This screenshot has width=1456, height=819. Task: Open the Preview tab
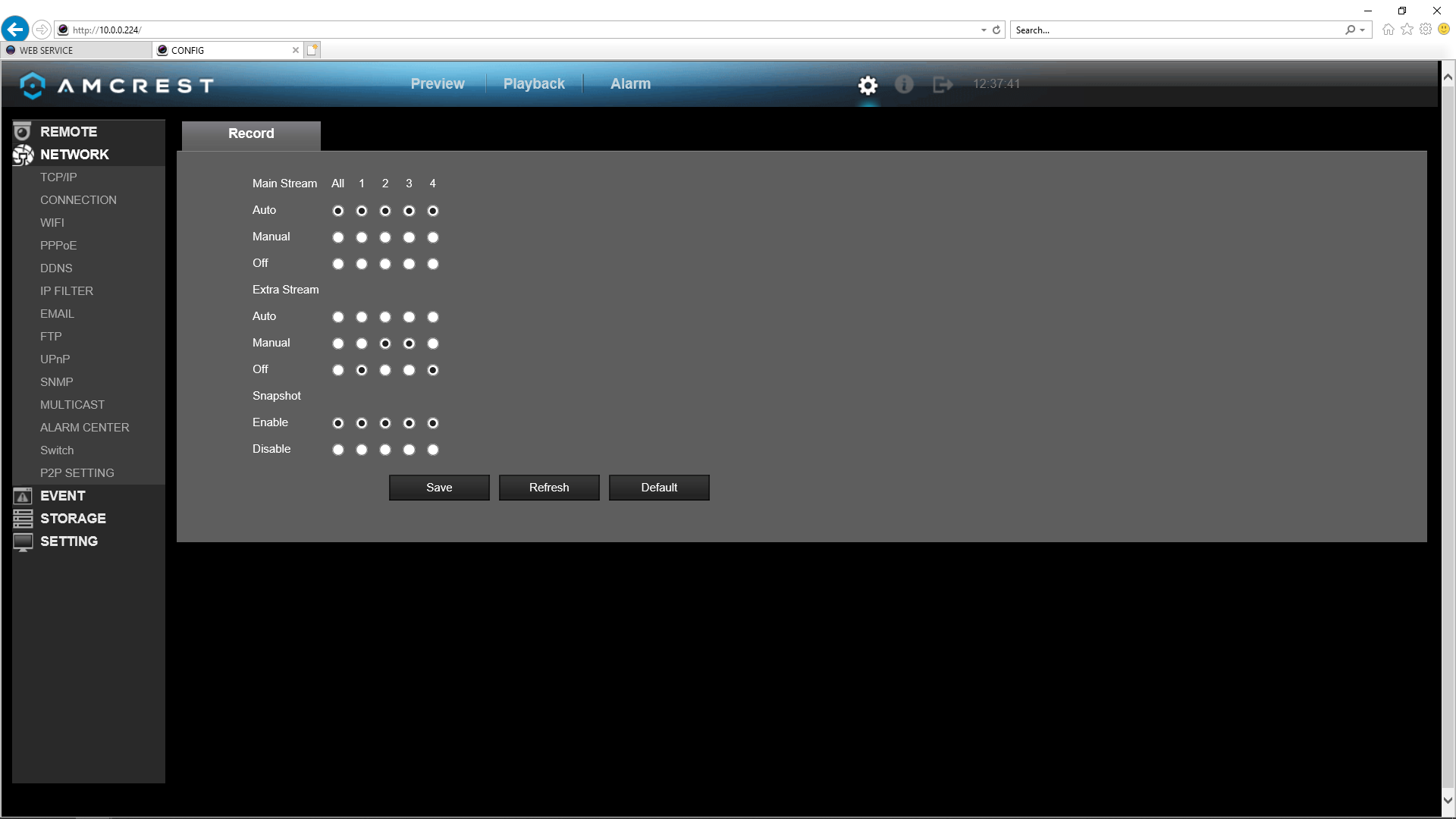pos(438,84)
